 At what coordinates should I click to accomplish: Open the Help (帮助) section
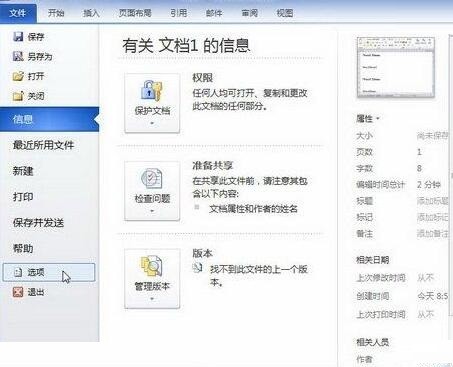pyautogui.click(x=23, y=248)
